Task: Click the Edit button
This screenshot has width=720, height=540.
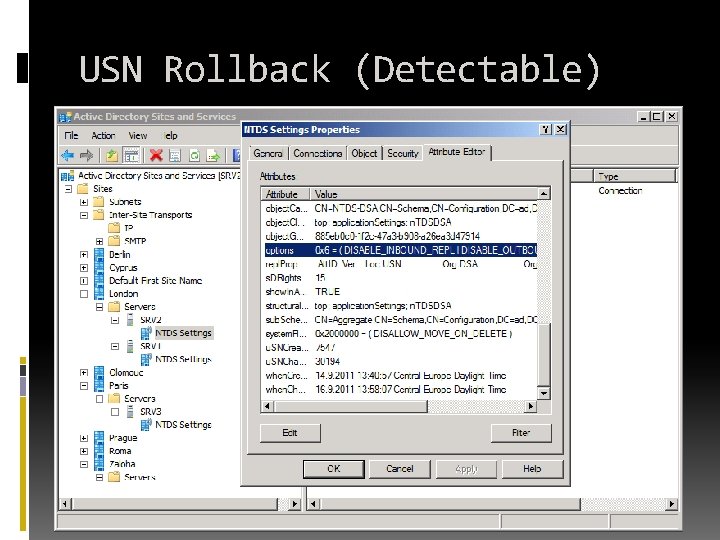Action: point(290,433)
